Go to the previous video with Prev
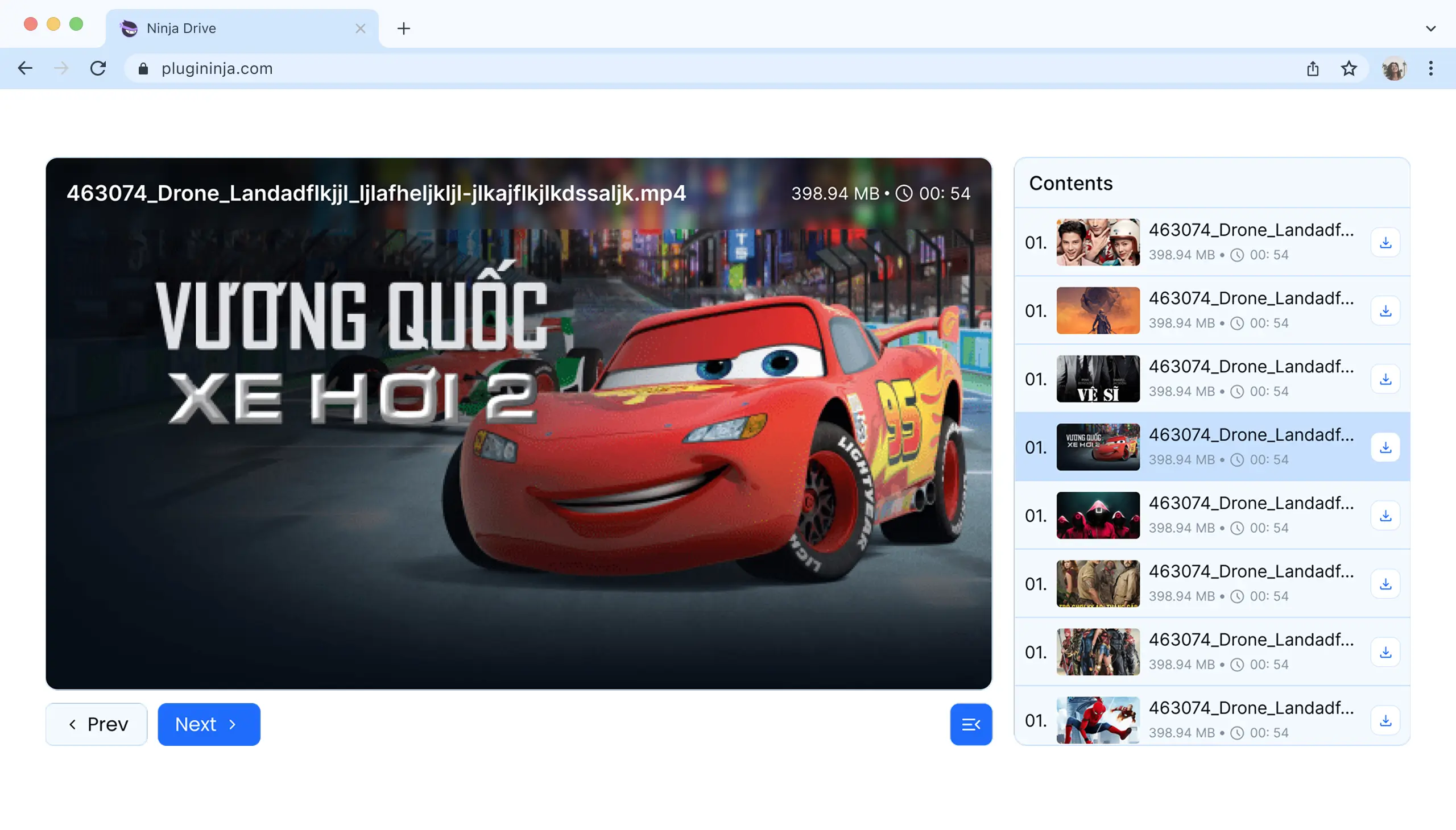This screenshot has height=830, width=1456. (96, 724)
